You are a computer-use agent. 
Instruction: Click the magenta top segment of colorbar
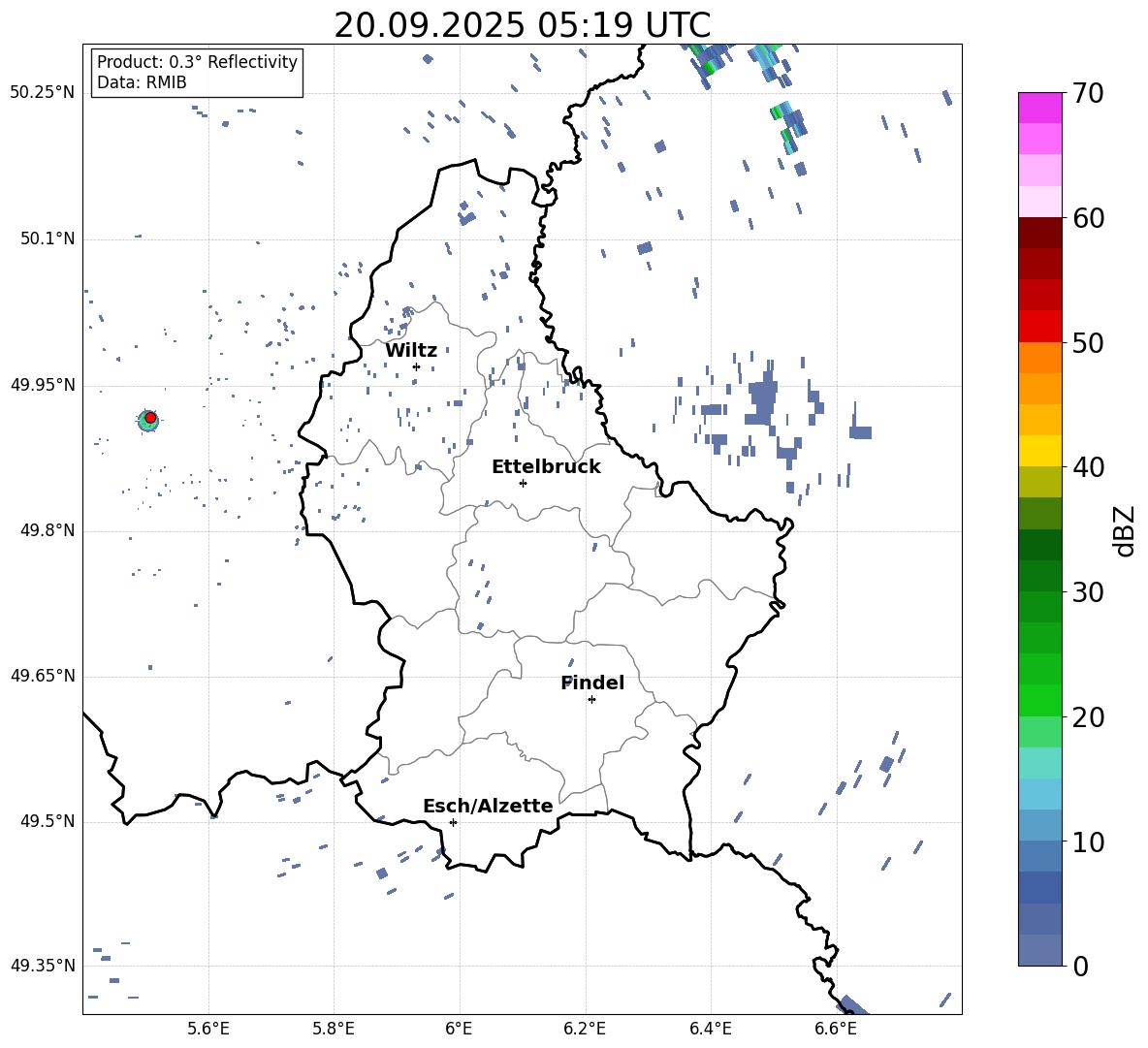[1040, 108]
